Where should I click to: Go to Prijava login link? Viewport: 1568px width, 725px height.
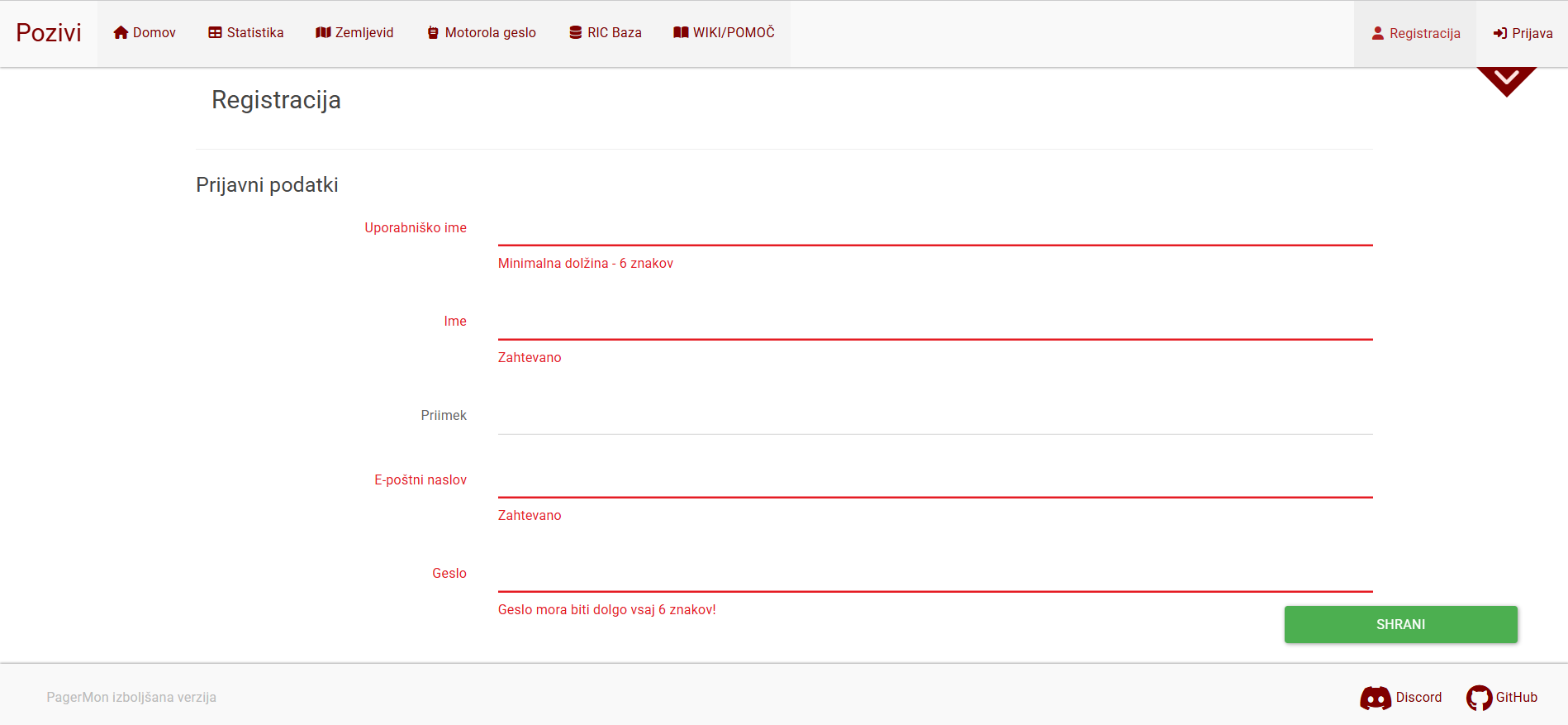pyautogui.click(x=1523, y=34)
